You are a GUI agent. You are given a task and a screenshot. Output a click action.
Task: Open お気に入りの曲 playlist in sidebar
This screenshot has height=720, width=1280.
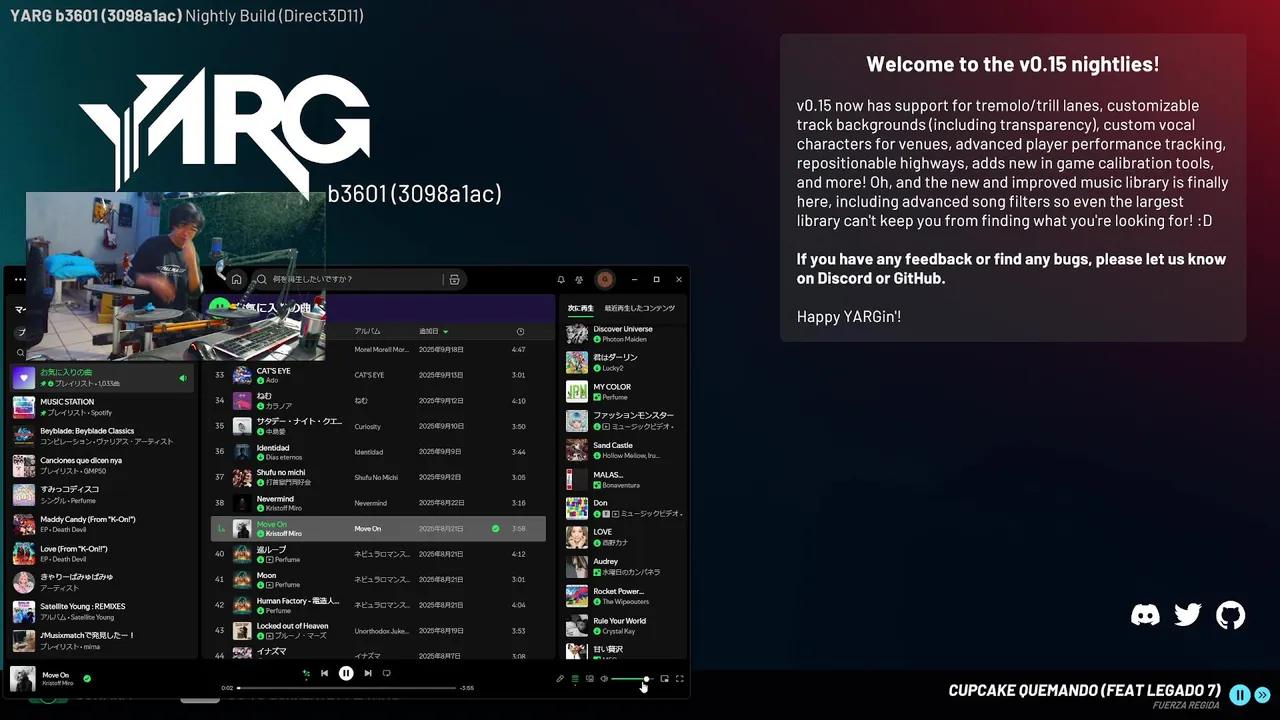click(103, 378)
